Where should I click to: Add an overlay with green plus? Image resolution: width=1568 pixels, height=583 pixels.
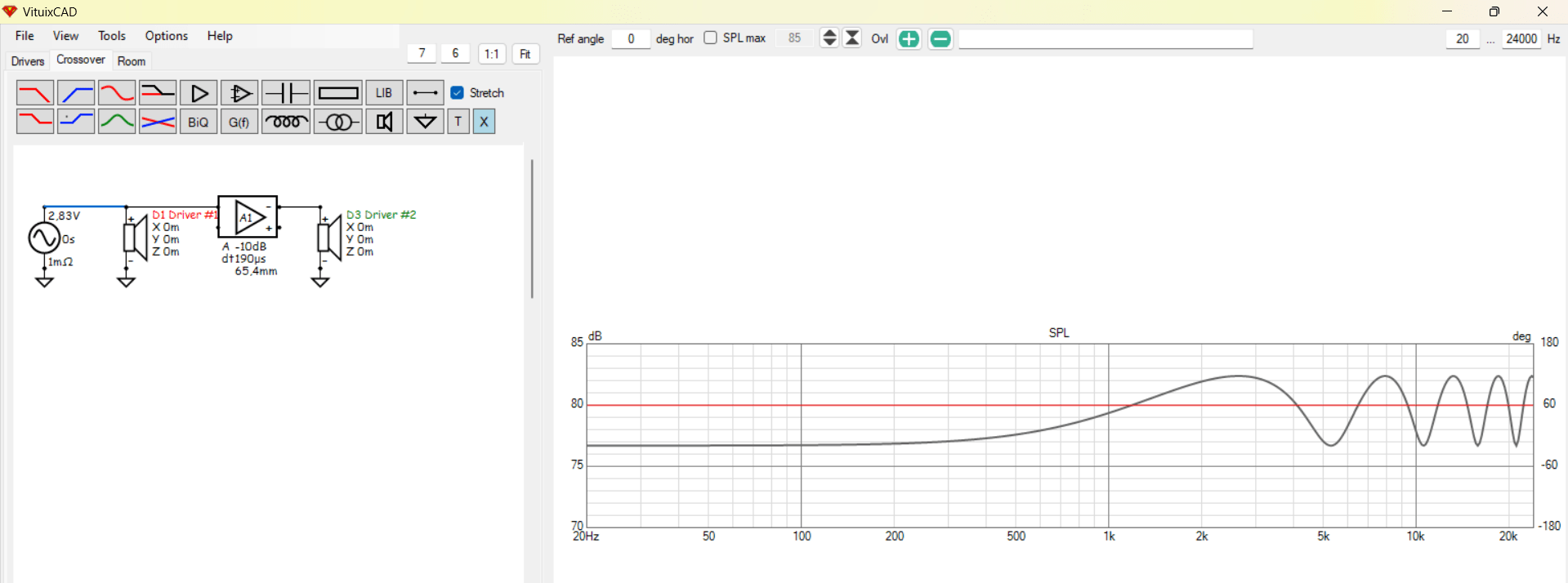click(x=909, y=38)
